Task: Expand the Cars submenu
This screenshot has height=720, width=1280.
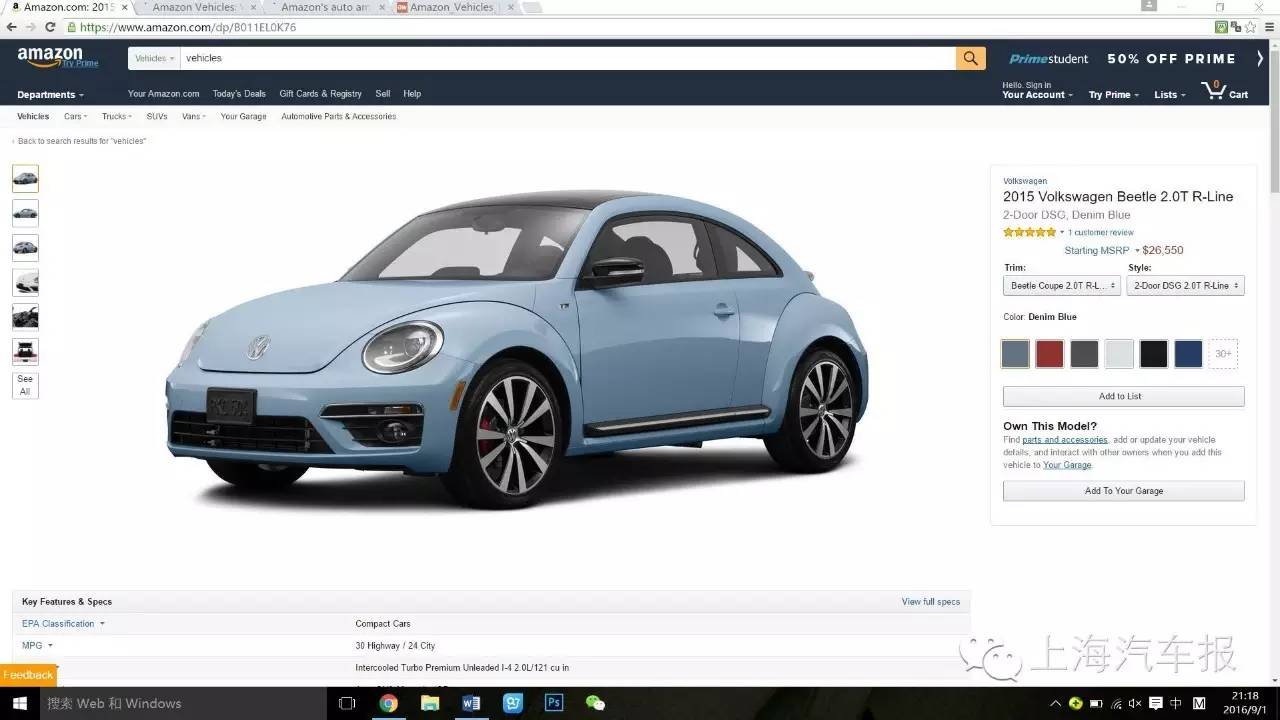Action: [x=75, y=117]
